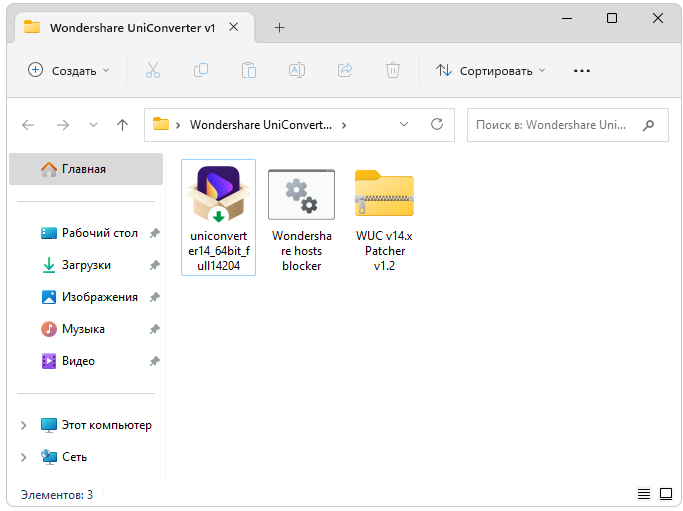Click the Delete trash bin icon
This screenshot has height=511, width=683.
392,70
